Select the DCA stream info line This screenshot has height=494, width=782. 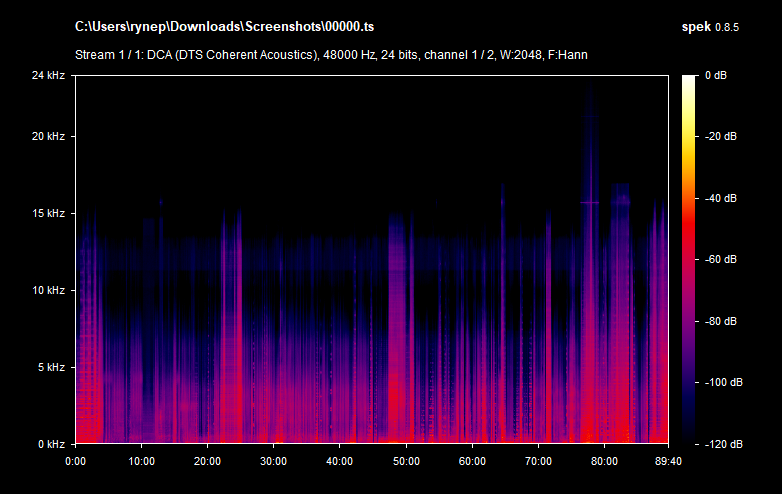(x=331, y=54)
